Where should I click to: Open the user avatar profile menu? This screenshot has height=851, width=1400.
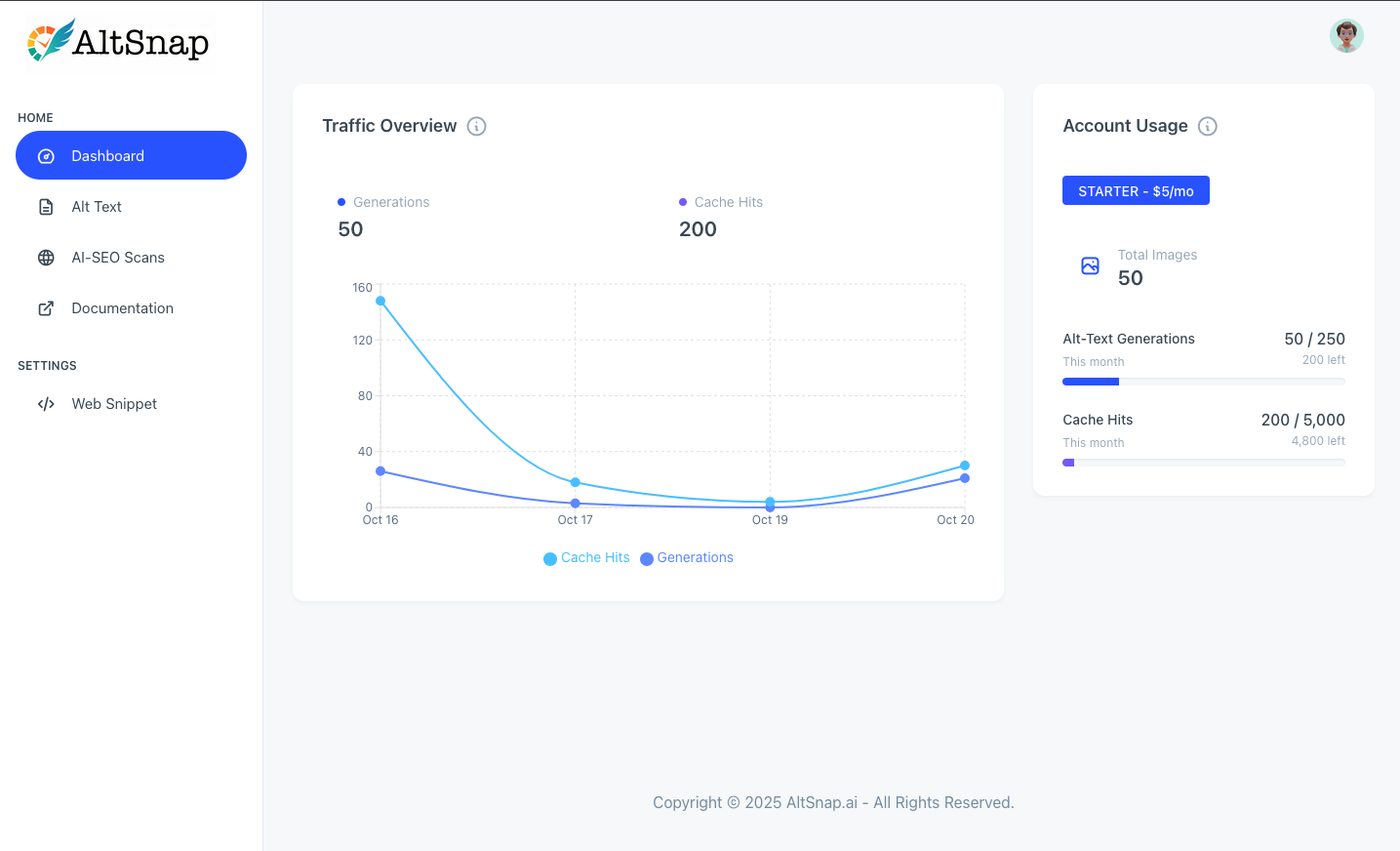coord(1345,36)
